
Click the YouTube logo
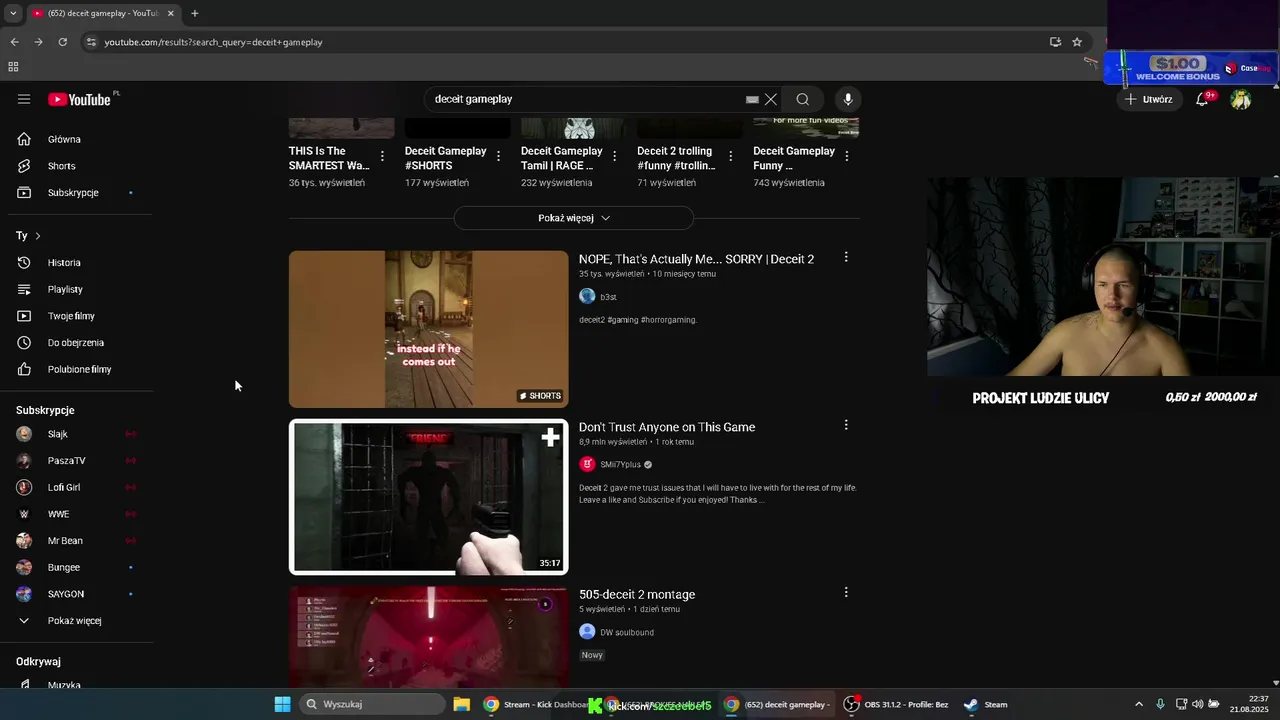(79, 99)
